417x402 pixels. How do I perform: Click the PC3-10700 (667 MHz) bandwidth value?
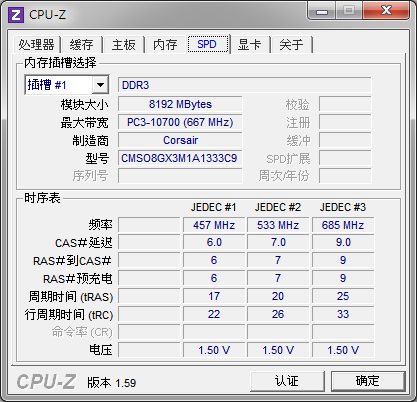click(x=180, y=122)
